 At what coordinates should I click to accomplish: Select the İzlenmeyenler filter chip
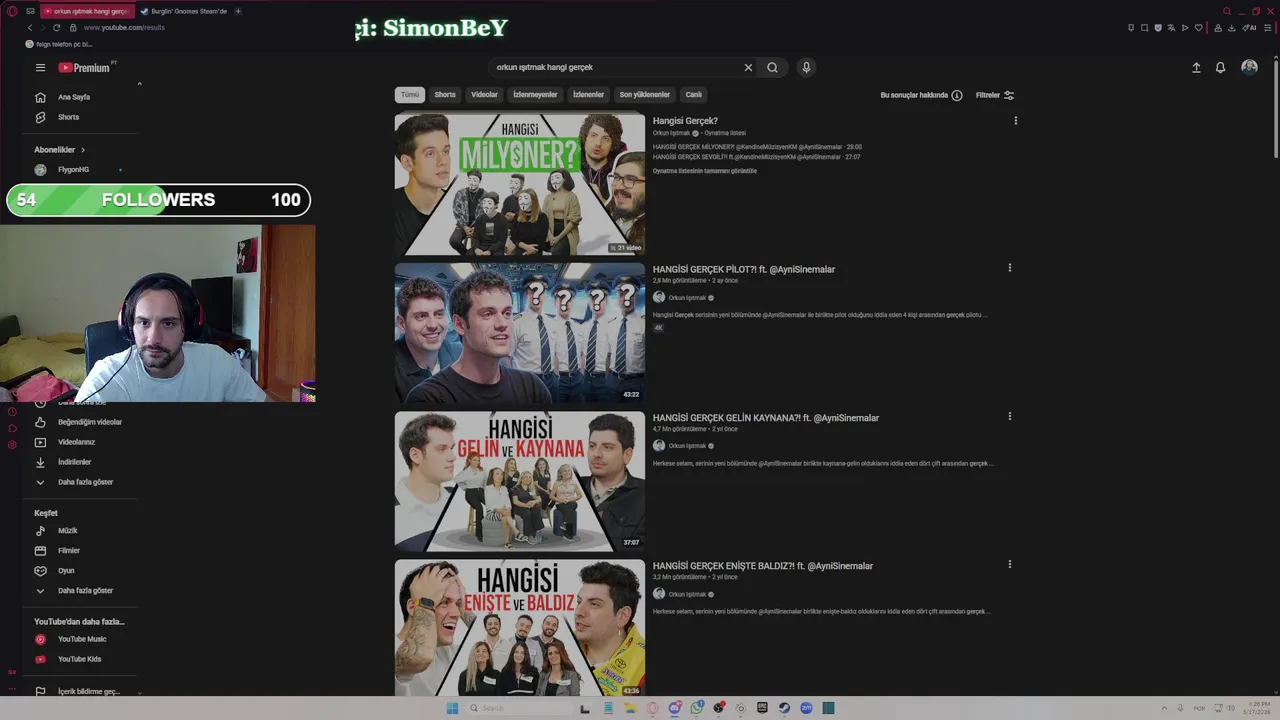coord(535,95)
